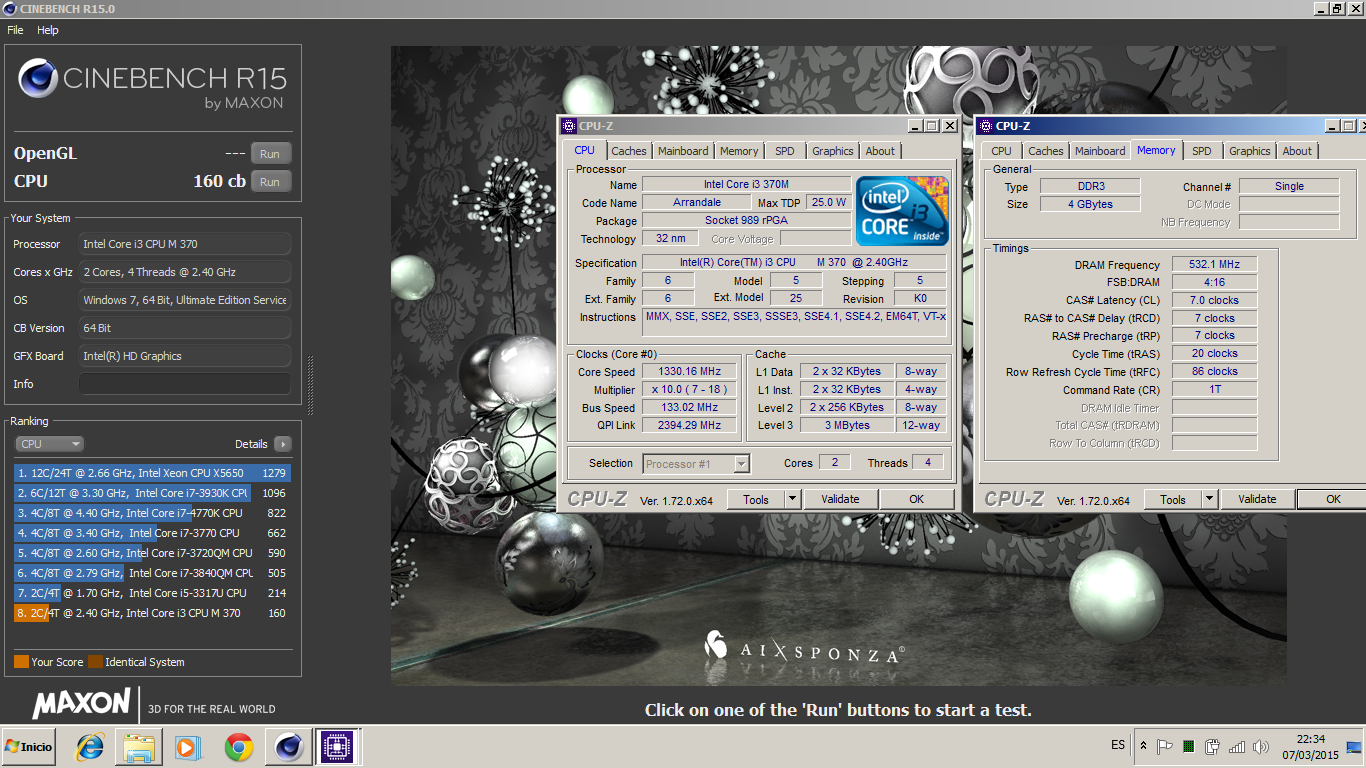Click green square tray icon
The width and height of the screenshot is (1366, 768).
pos(1188,746)
